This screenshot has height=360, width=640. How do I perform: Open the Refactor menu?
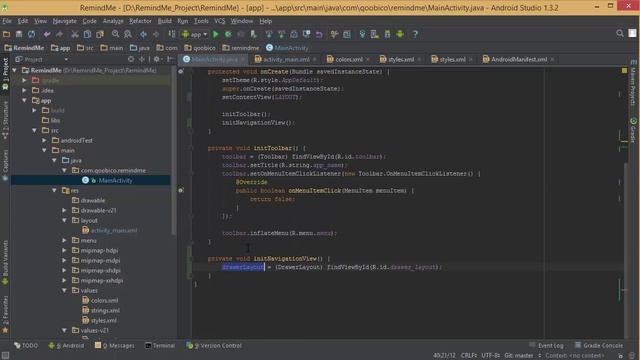(x=140, y=21)
